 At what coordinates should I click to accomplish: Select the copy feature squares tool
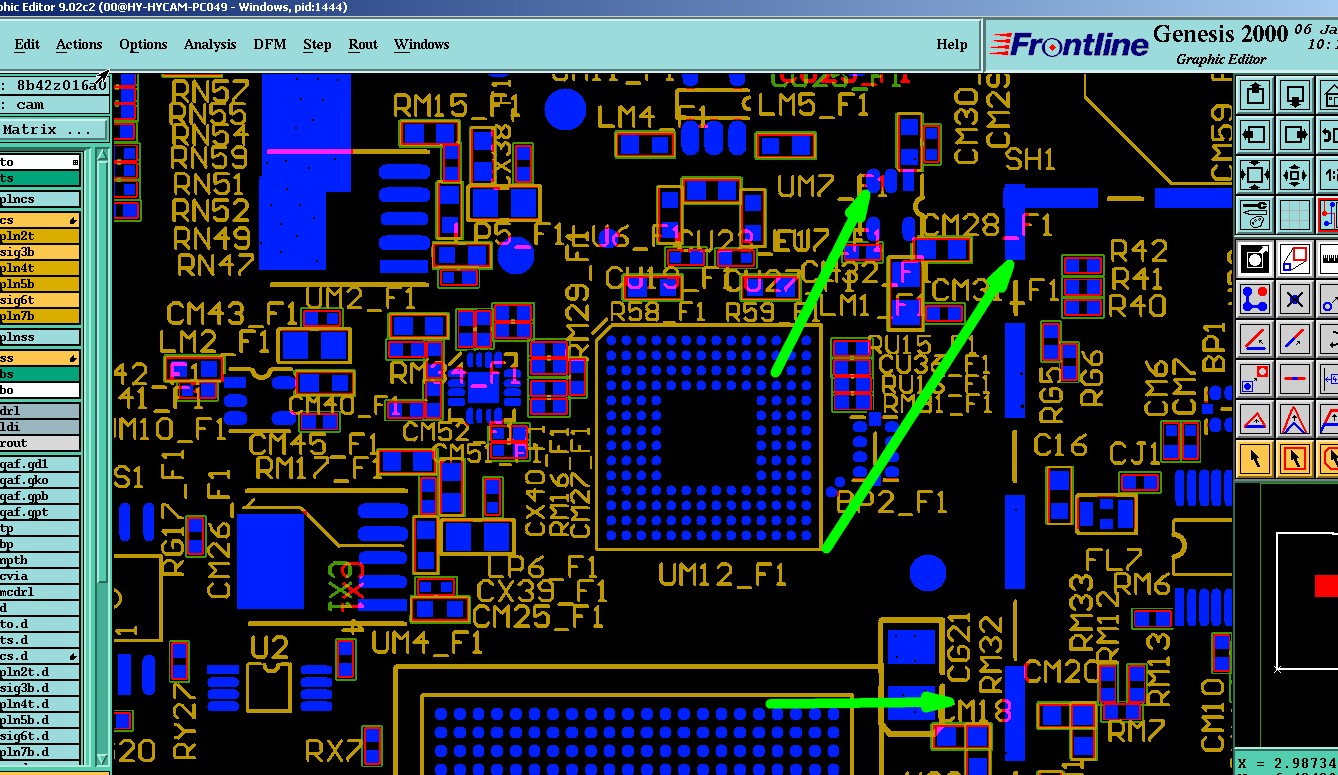(x=1255, y=379)
